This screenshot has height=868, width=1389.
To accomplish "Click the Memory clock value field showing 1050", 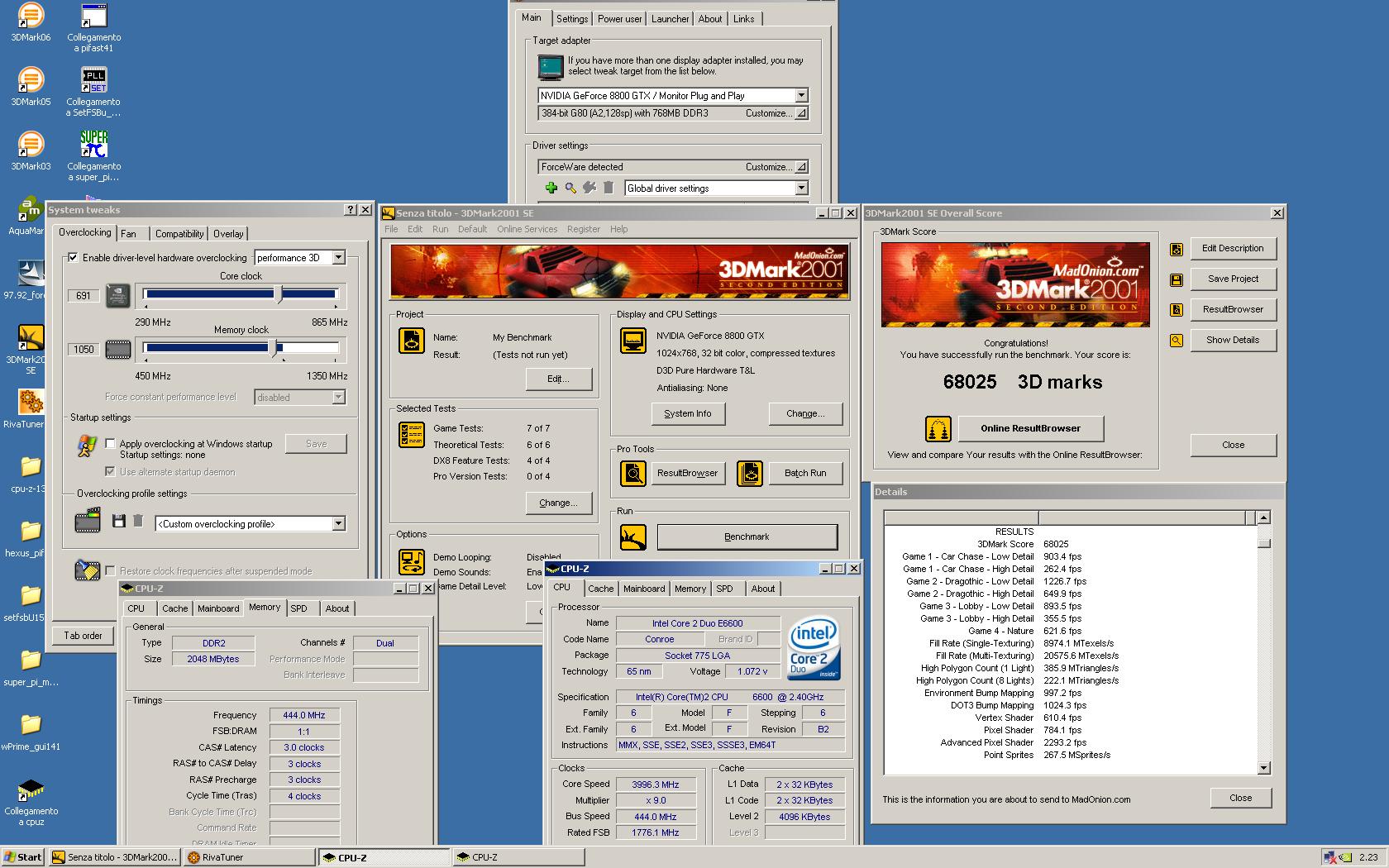I will (84, 349).
